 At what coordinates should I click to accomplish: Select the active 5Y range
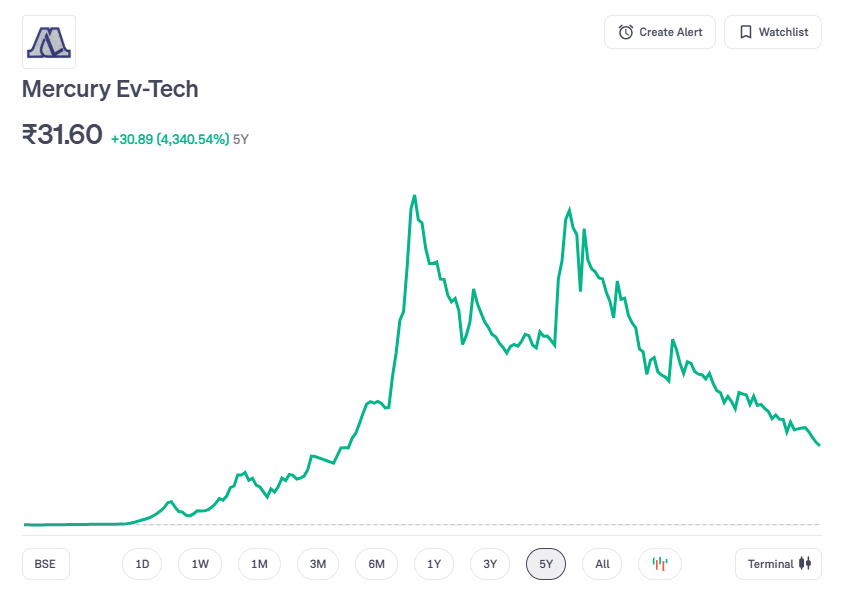click(546, 564)
